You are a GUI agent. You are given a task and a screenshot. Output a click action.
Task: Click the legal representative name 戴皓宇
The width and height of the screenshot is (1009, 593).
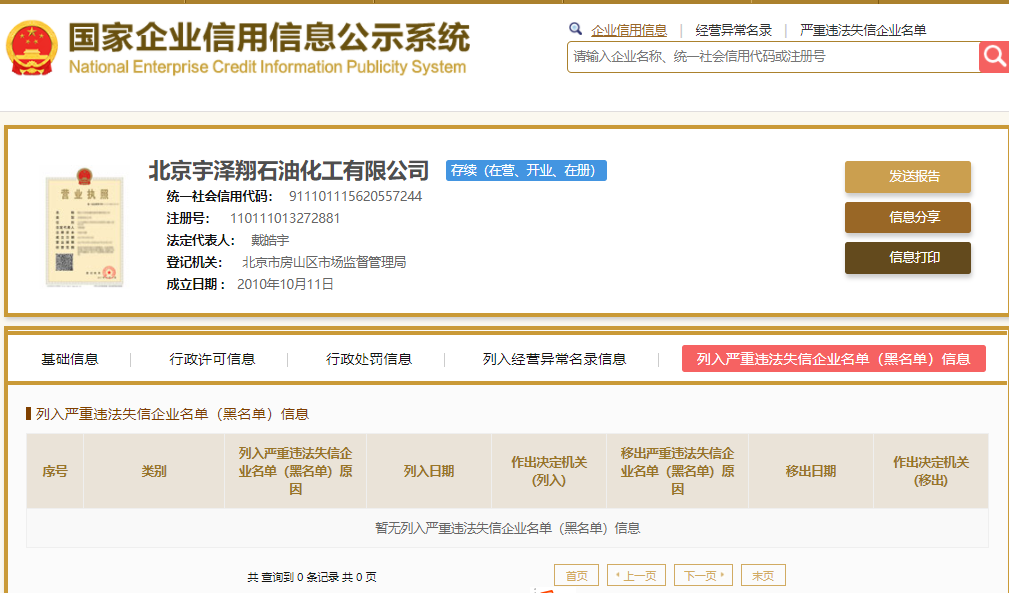click(x=270, y=240)
